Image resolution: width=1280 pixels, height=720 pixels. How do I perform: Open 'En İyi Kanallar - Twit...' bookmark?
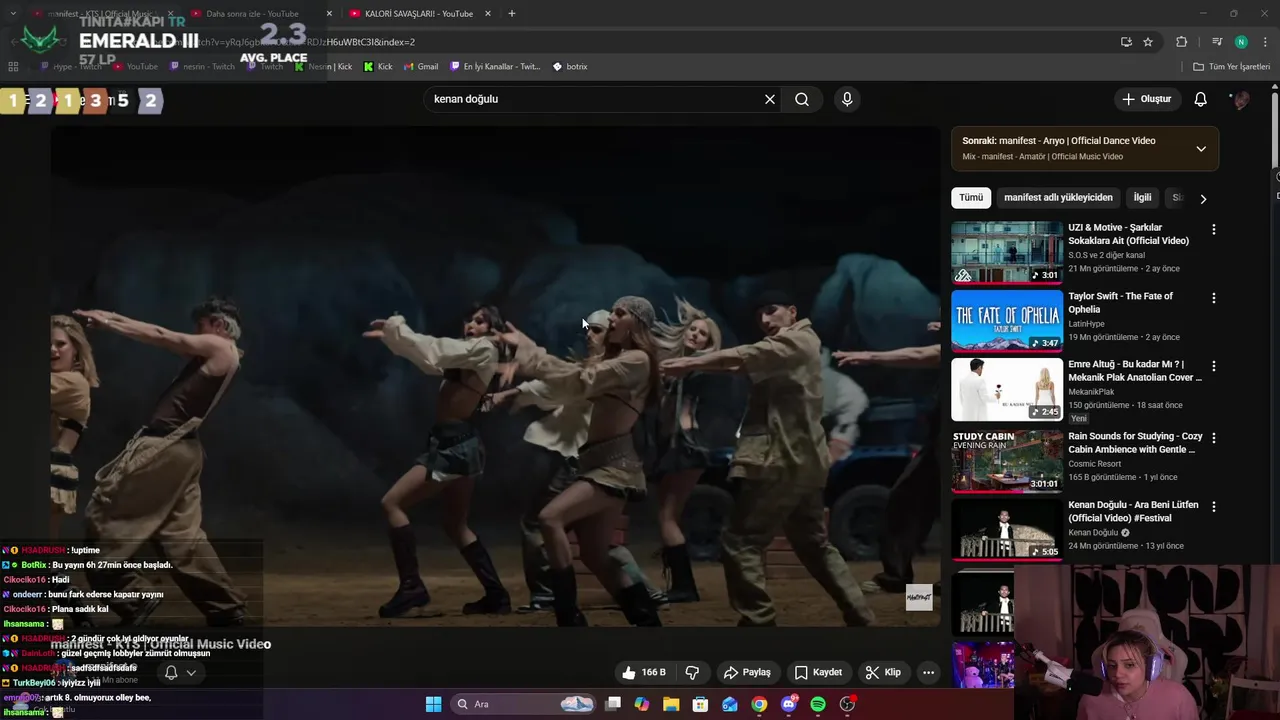point(495,67)
